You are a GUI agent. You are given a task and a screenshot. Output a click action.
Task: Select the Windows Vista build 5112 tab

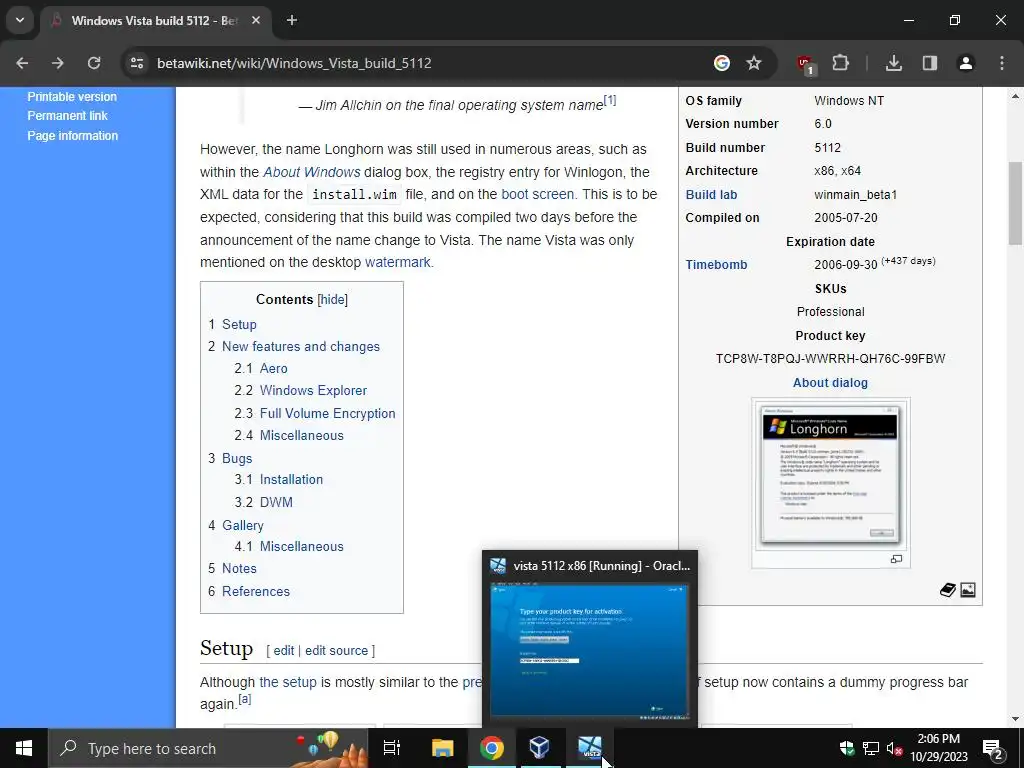click(x=155, y=20)
